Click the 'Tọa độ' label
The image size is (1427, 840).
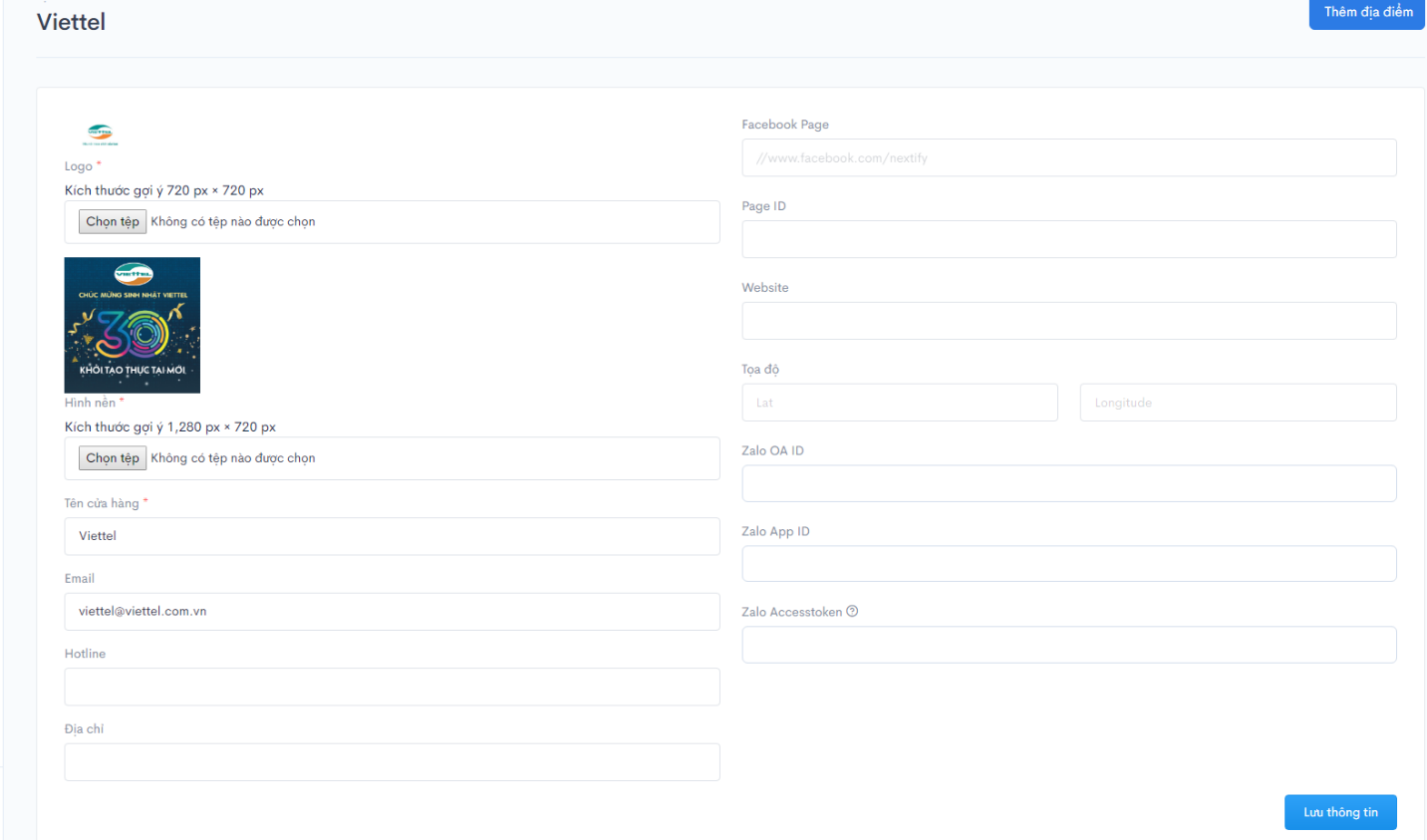(760, 369)
